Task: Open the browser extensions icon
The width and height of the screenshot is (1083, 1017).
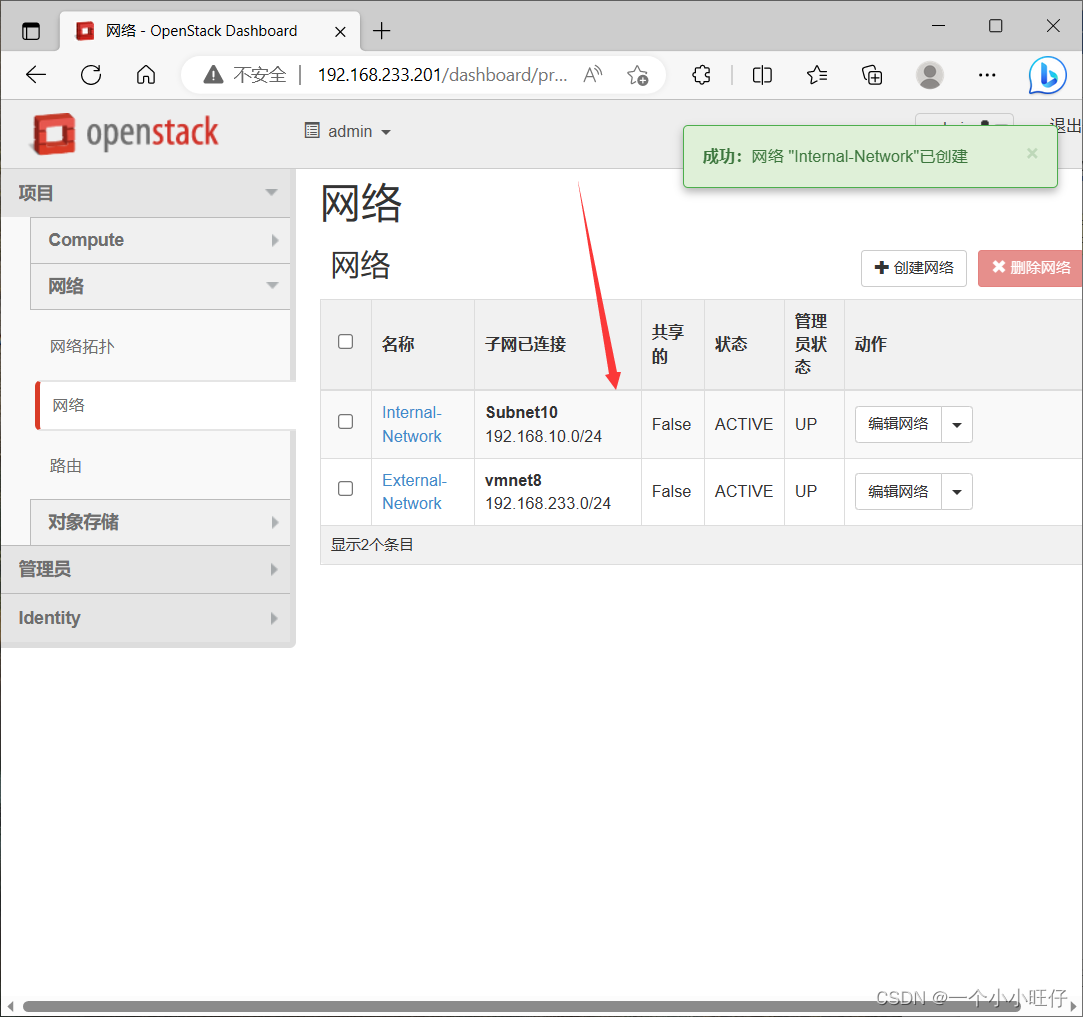Action: 701,74
